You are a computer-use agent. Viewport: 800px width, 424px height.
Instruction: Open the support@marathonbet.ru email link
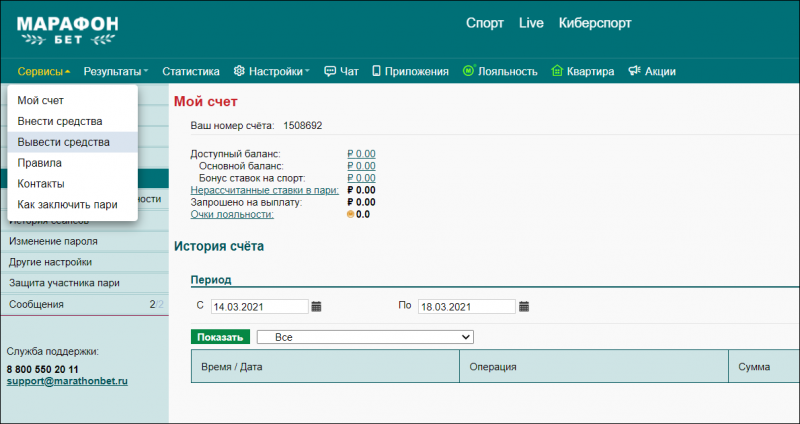[67, 381]
